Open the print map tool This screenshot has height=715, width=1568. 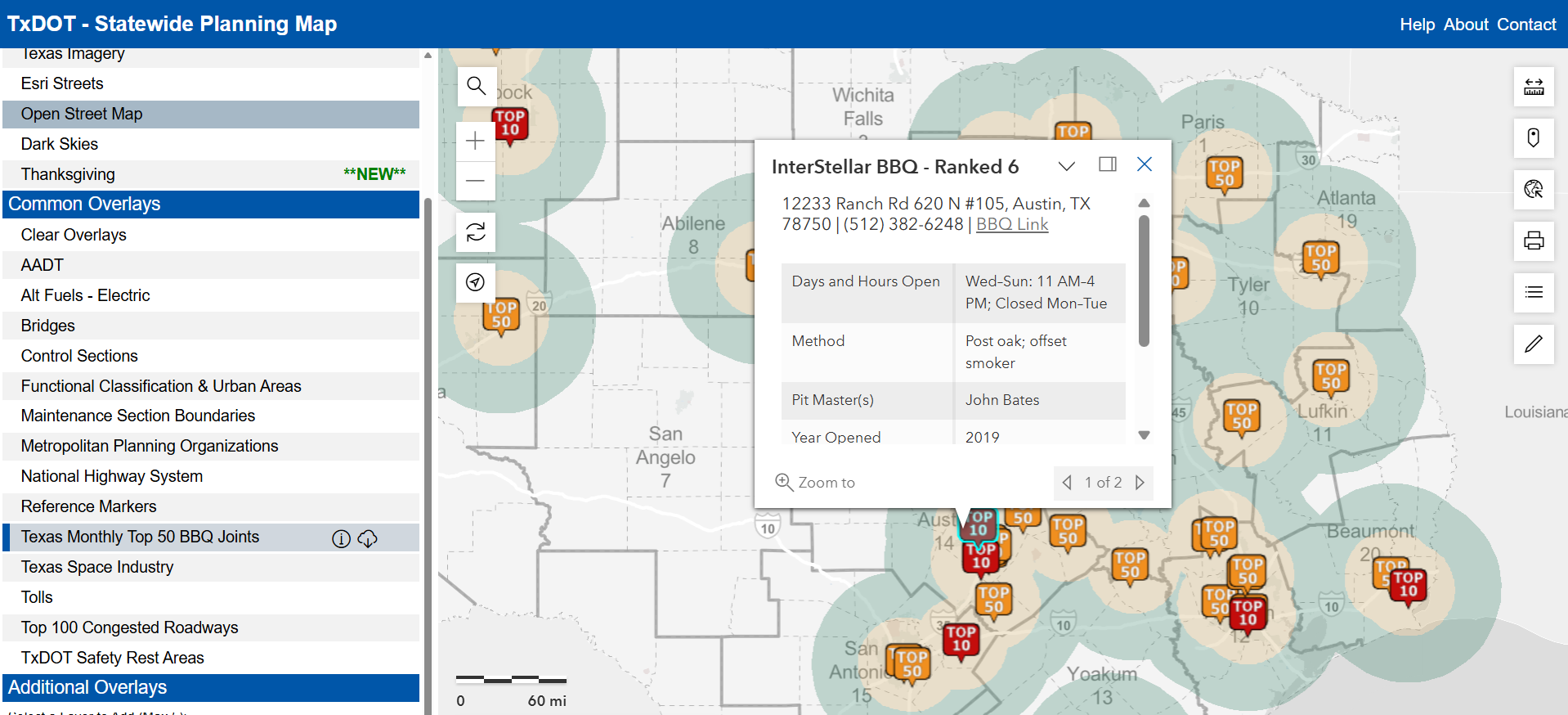pos(1533,241)
